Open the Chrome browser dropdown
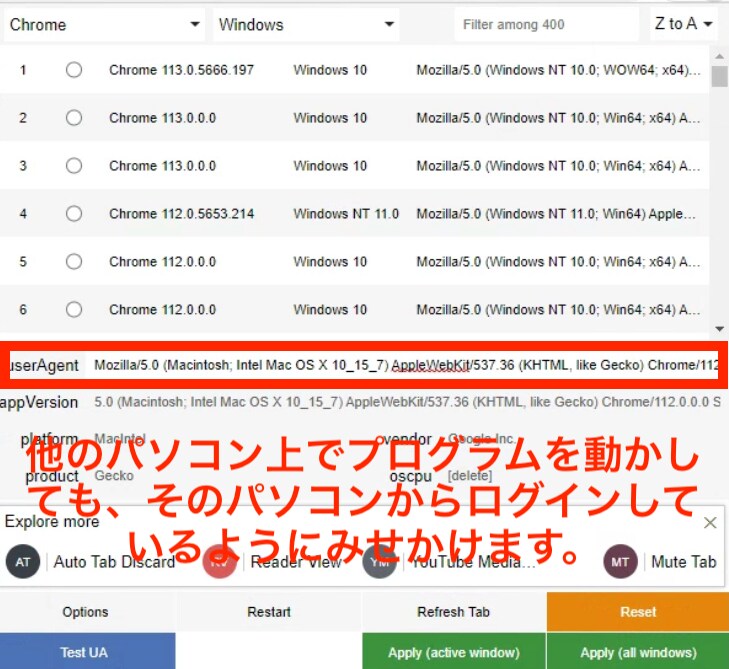 point(104,25)
